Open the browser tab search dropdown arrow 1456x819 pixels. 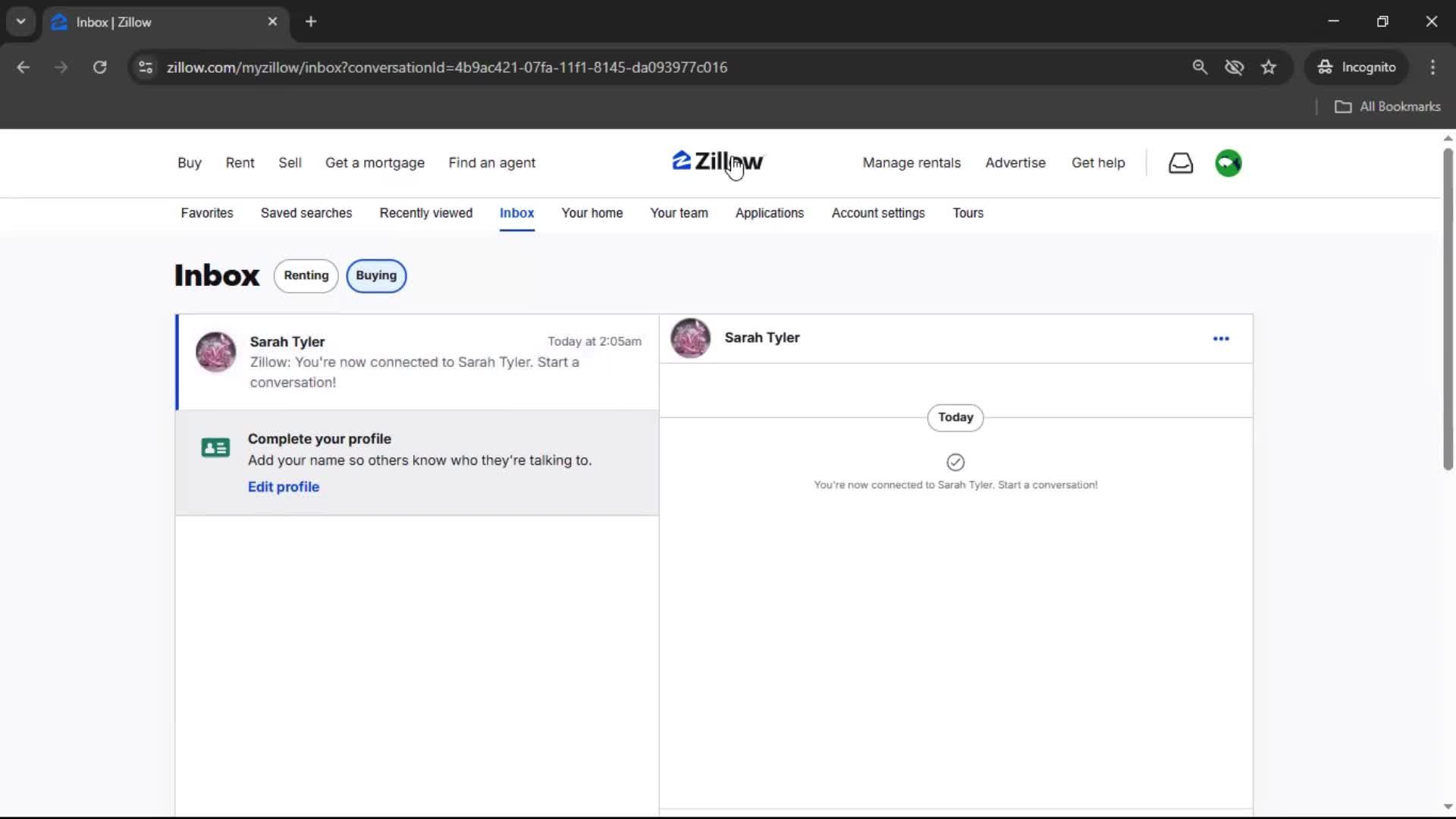click(20, 21)
